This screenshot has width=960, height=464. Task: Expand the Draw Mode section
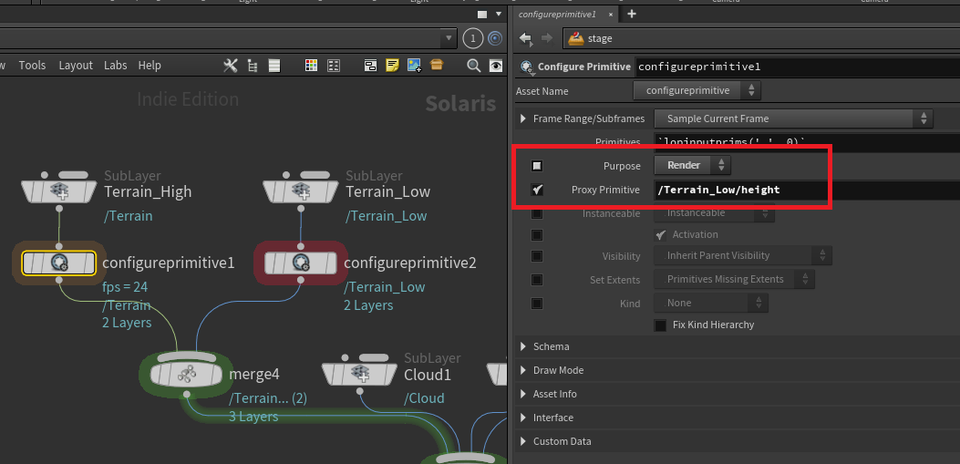(558, 370)
